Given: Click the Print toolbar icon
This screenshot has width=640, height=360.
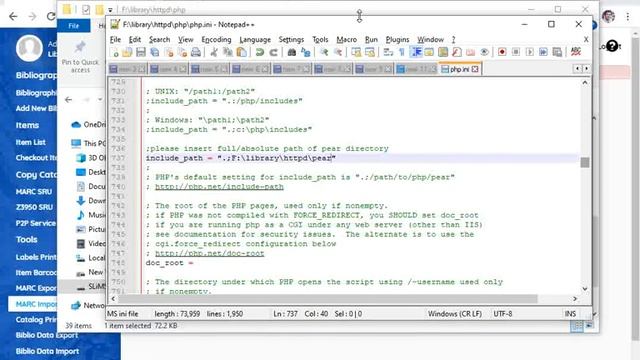Looking at the screenshot, I should pos(196,52).
